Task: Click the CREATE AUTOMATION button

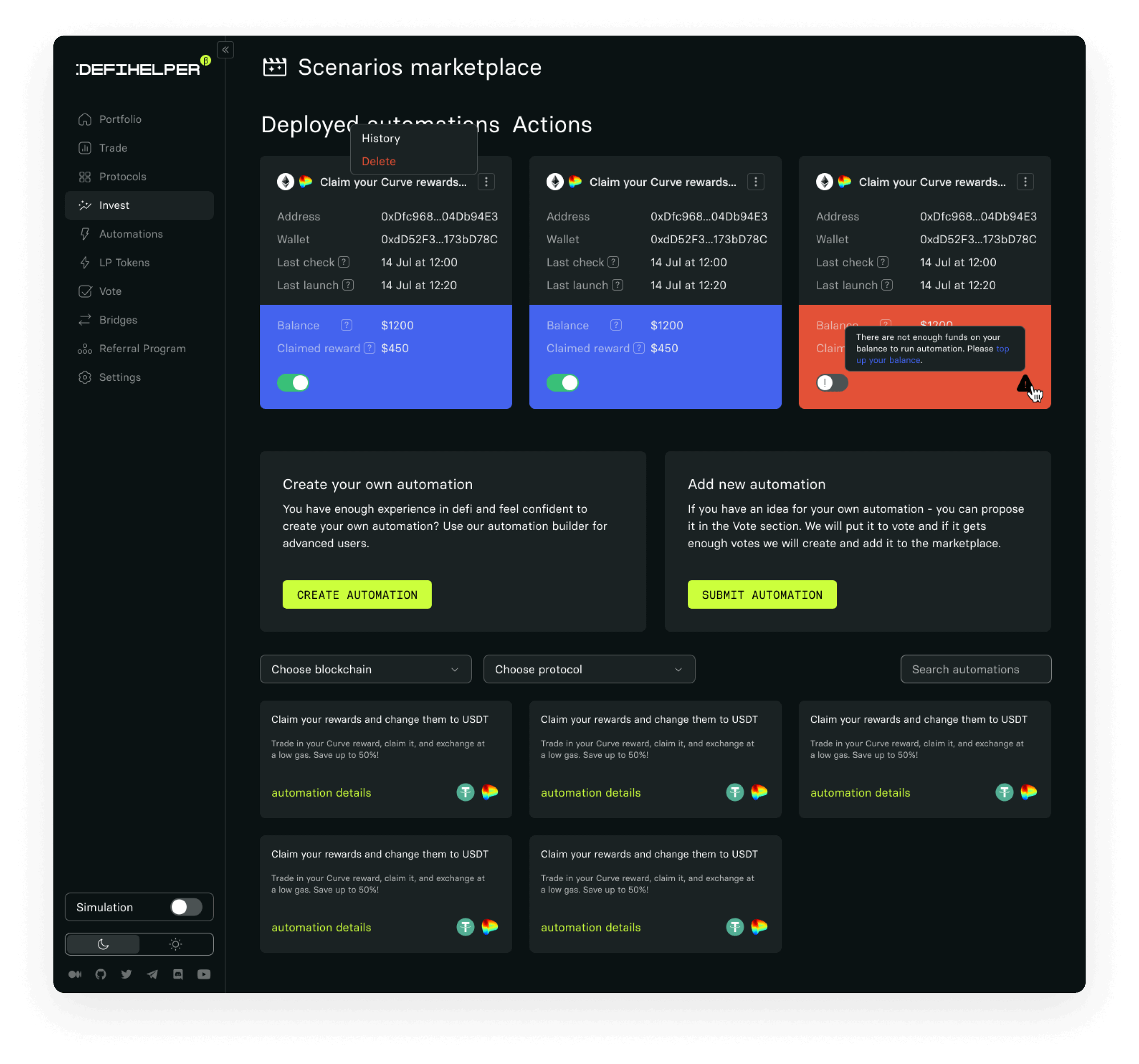Action: 357,595
